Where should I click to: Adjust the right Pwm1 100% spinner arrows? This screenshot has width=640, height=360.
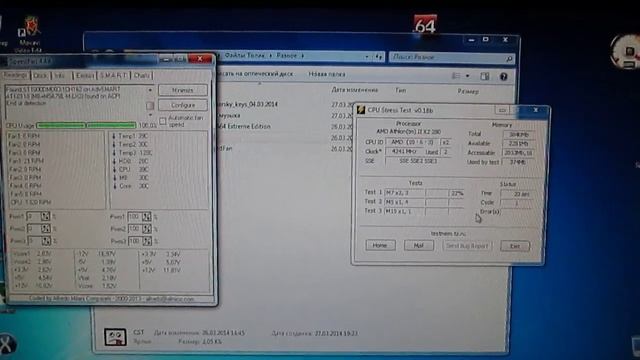(x=147, y=217)
